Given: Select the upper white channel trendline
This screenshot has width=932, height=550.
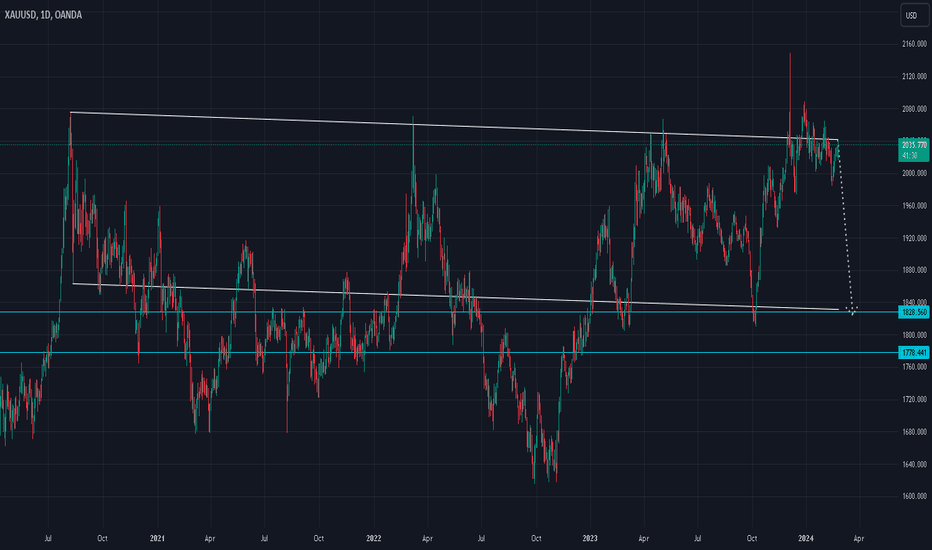Looking at the screenshot, I should tap(454, 126).
